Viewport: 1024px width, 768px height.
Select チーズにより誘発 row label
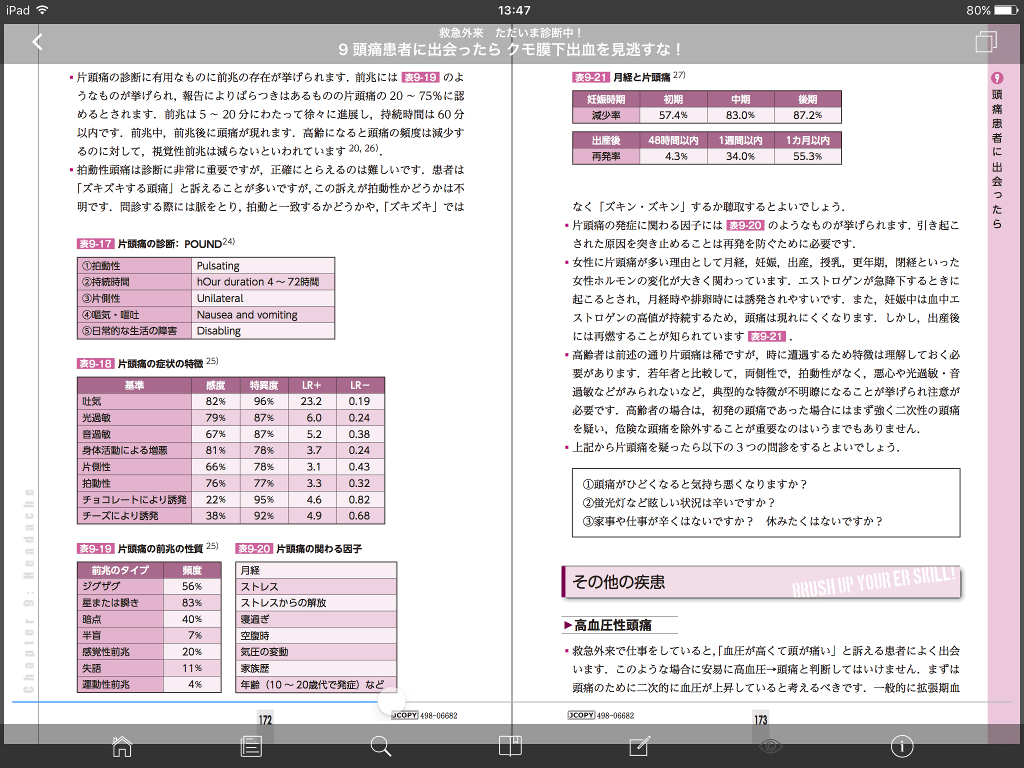click(134, 516)
